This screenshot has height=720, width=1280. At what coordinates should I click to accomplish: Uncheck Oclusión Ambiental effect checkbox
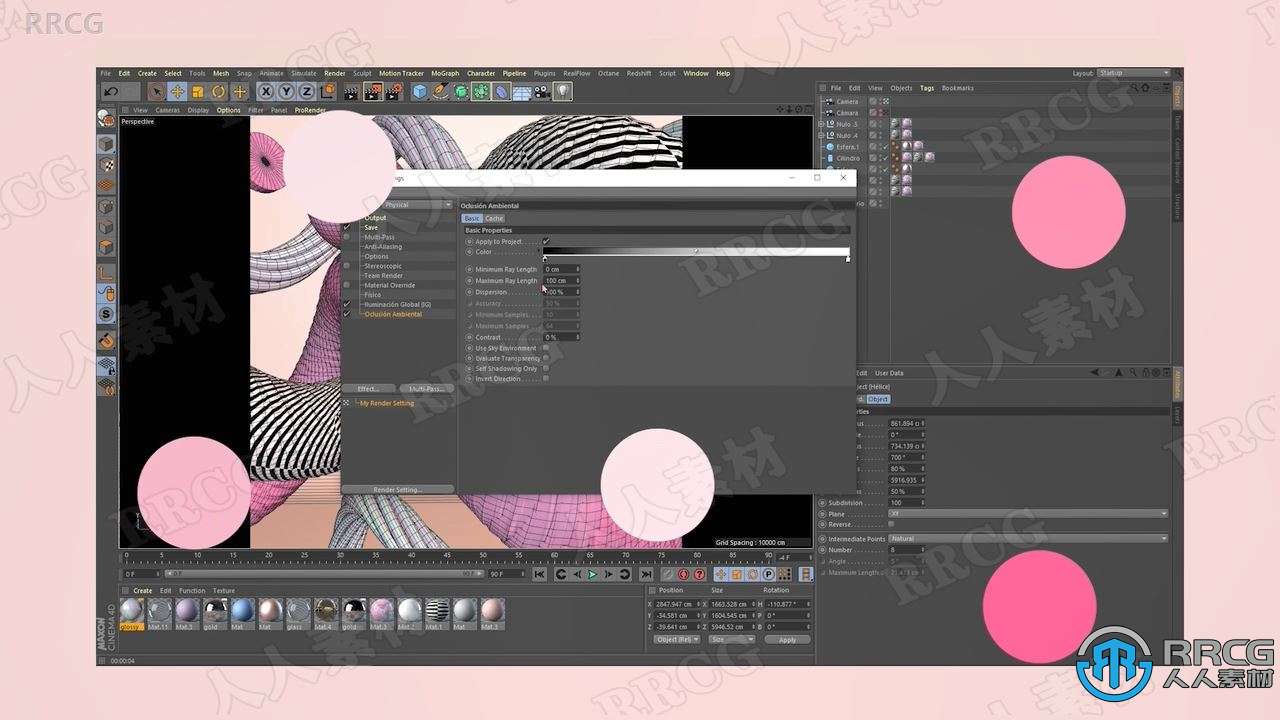(347, 314)
